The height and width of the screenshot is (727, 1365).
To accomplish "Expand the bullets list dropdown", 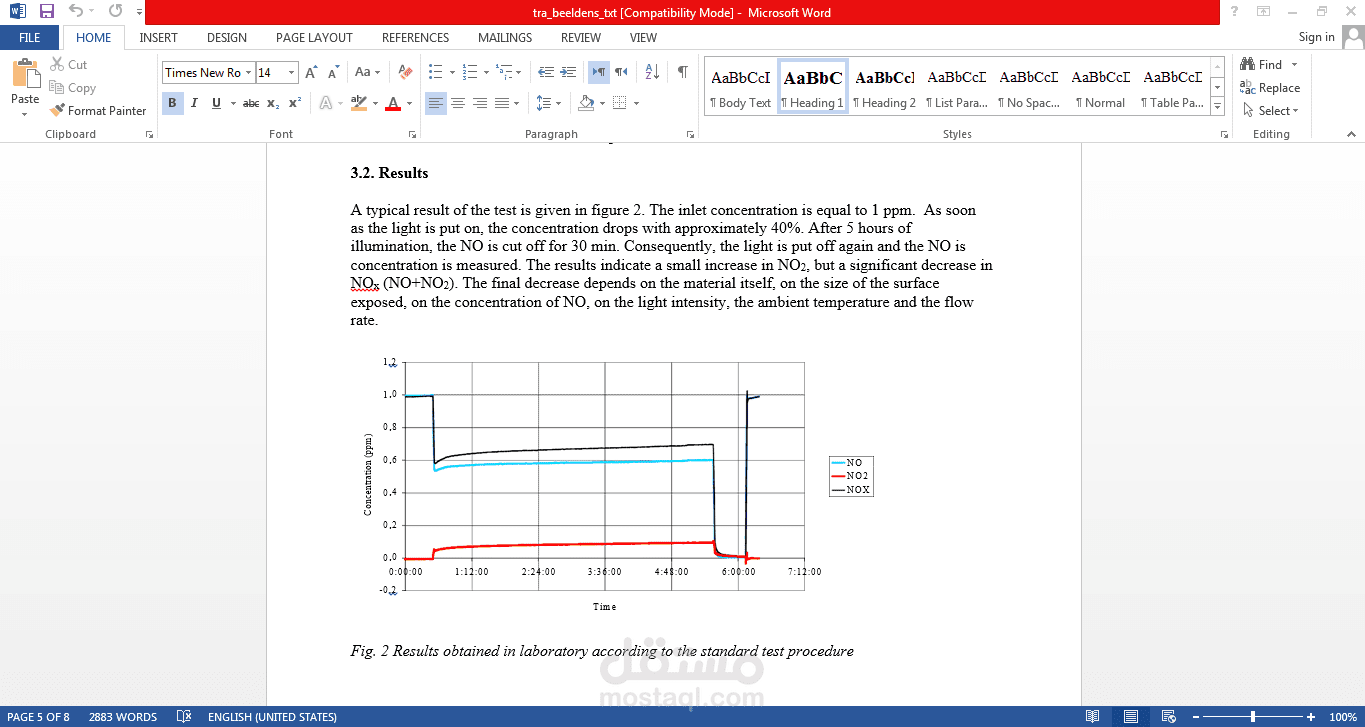I will (452, 72).
